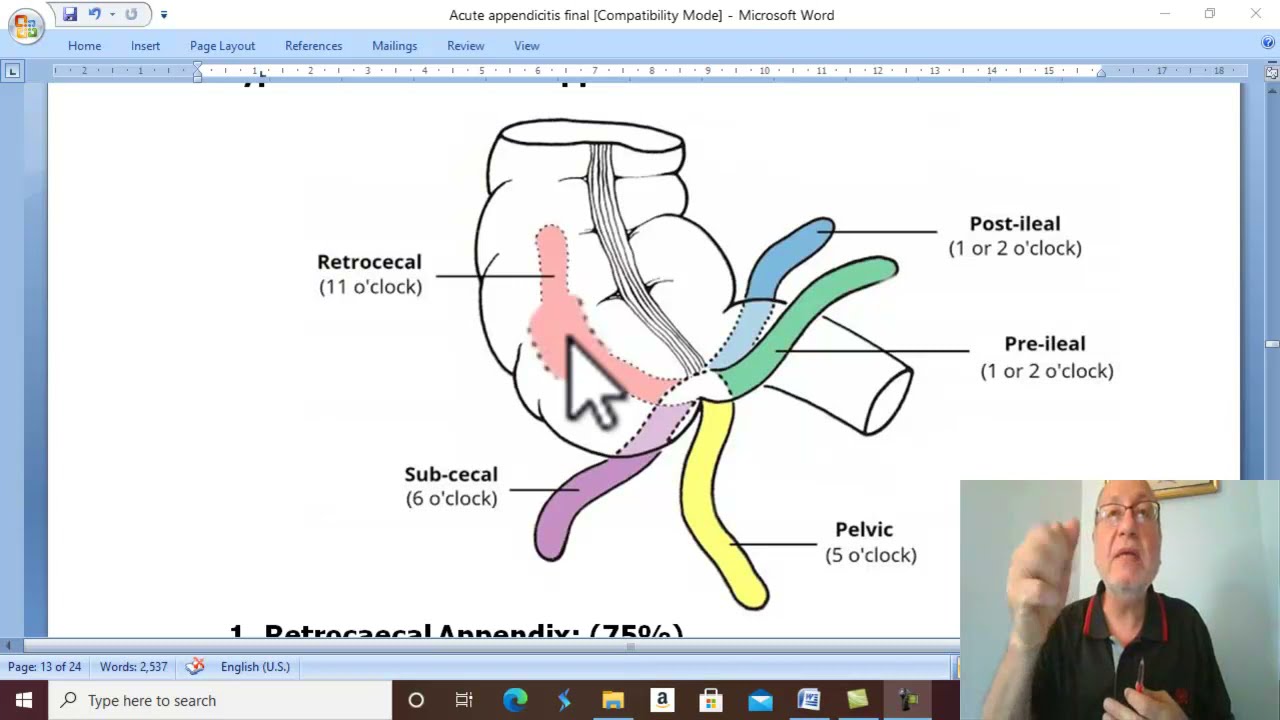Open the Windows Start menu
Image resolution: width=1280 pixels, height=720 pixels.
pos(24,700)
